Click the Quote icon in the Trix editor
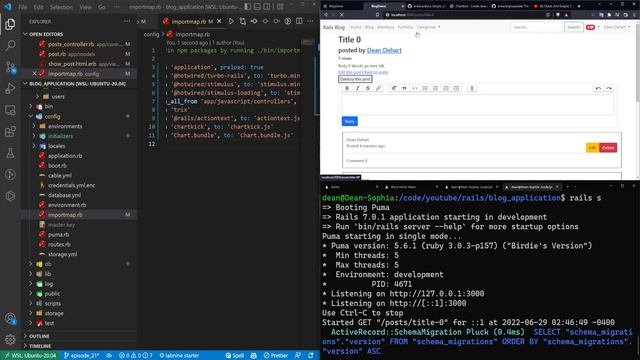 pos(404,88)
